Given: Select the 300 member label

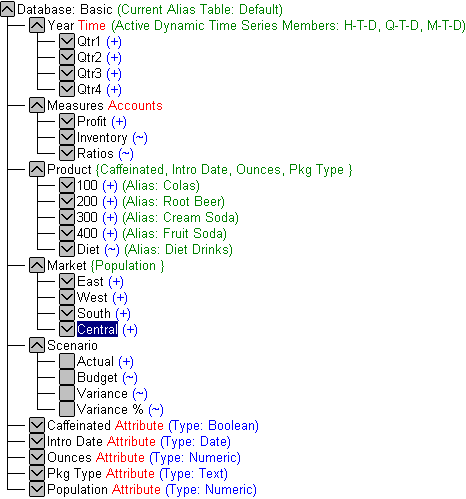Looking at the screenshot, I should coord(87,217).
